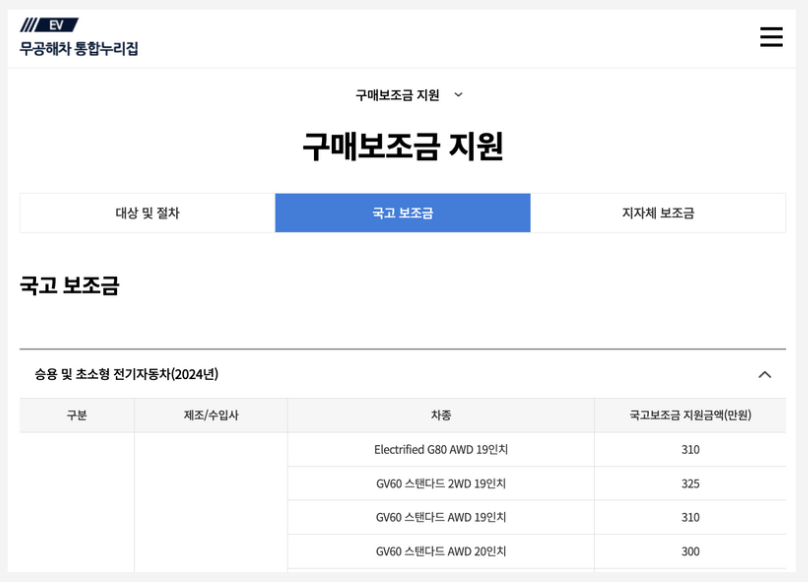
Task: Collapse the 승용 및 초소형 전기자동차(2024년) section
Action: coord(765,374)
